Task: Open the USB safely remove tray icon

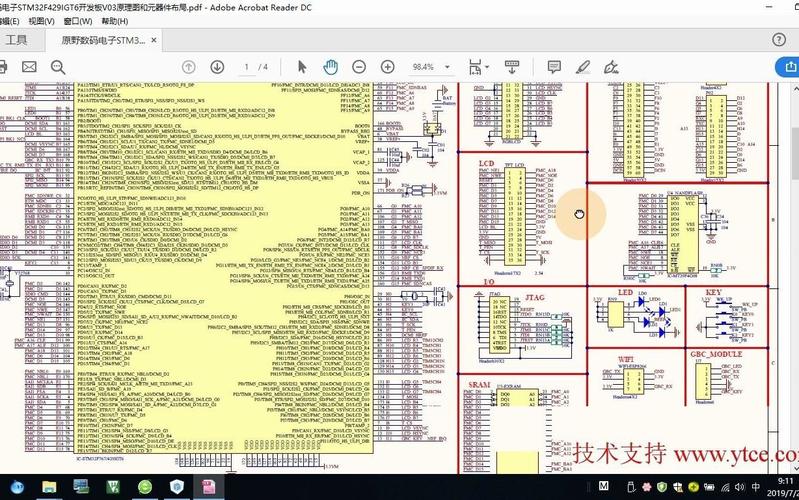Action: coord(631,487)
